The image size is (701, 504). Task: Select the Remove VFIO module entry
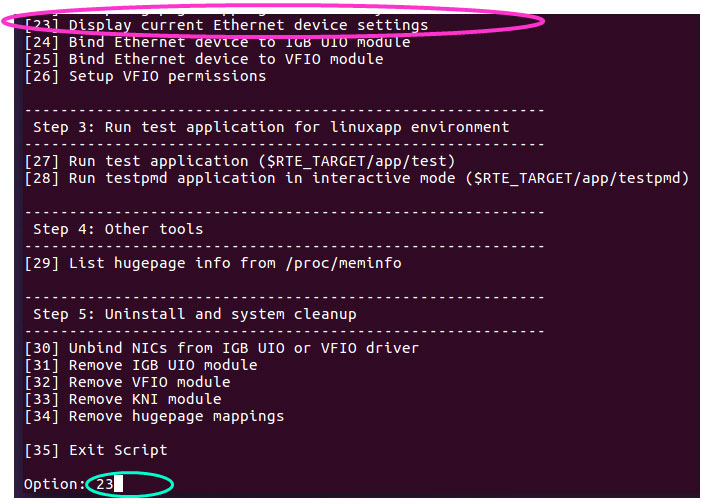(x=149, y=382)
